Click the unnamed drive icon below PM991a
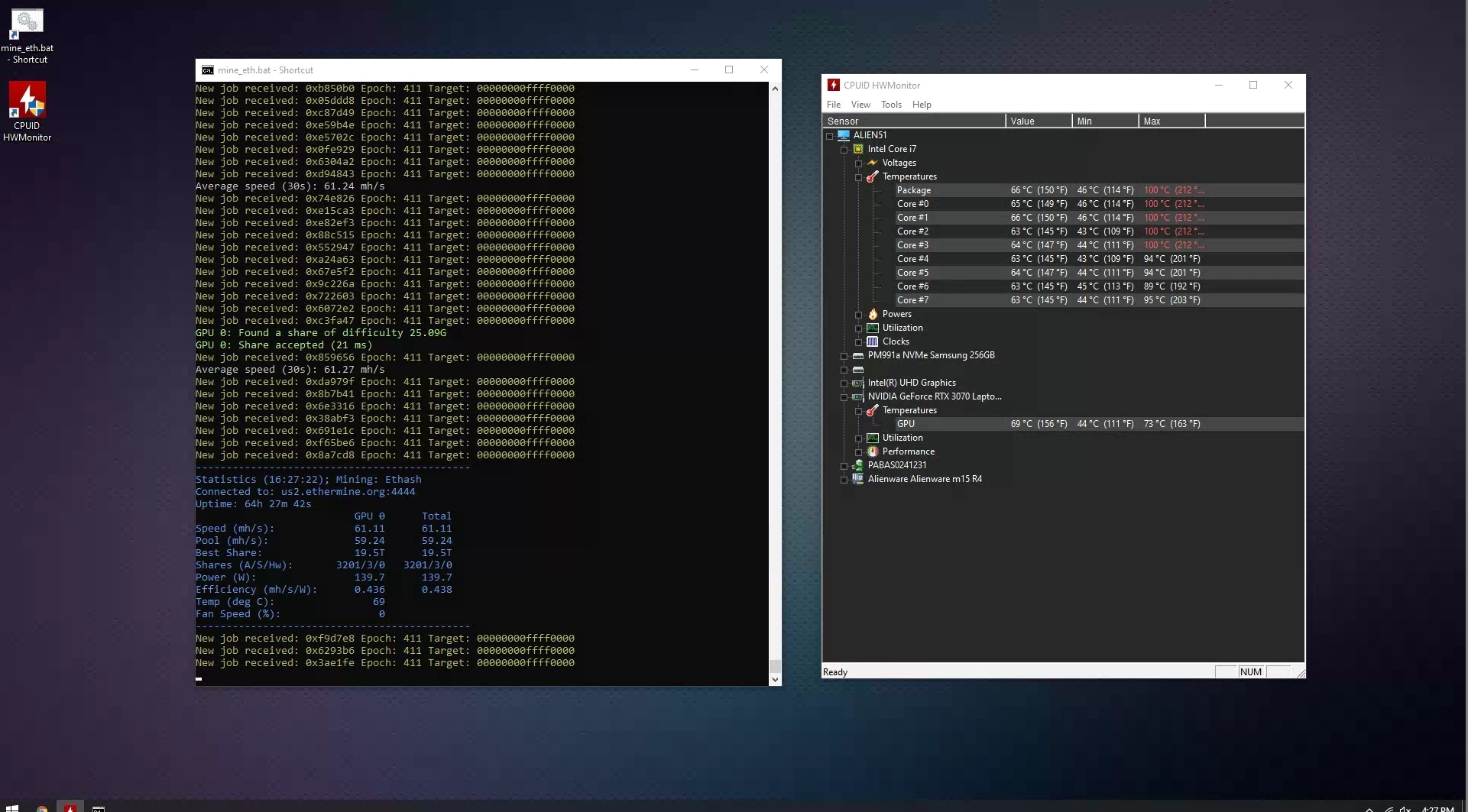 (x=858, y=369)
